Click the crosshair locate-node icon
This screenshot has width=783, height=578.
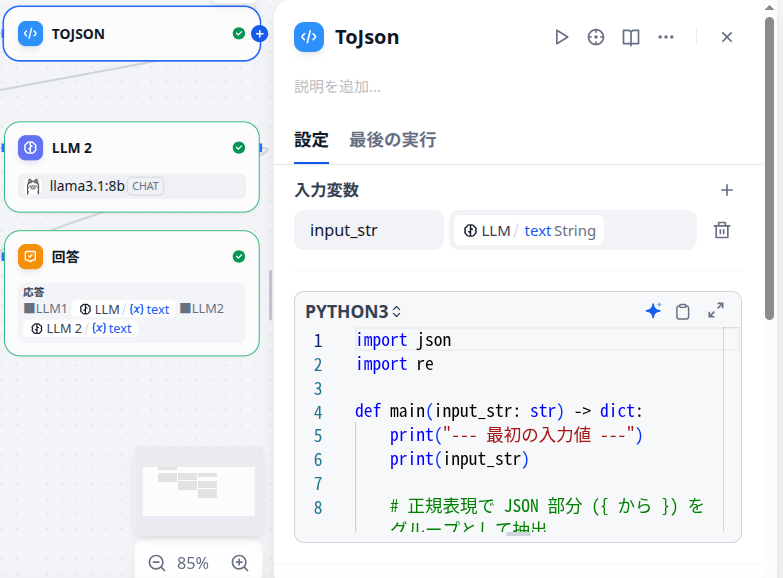[x=596, y=37]
